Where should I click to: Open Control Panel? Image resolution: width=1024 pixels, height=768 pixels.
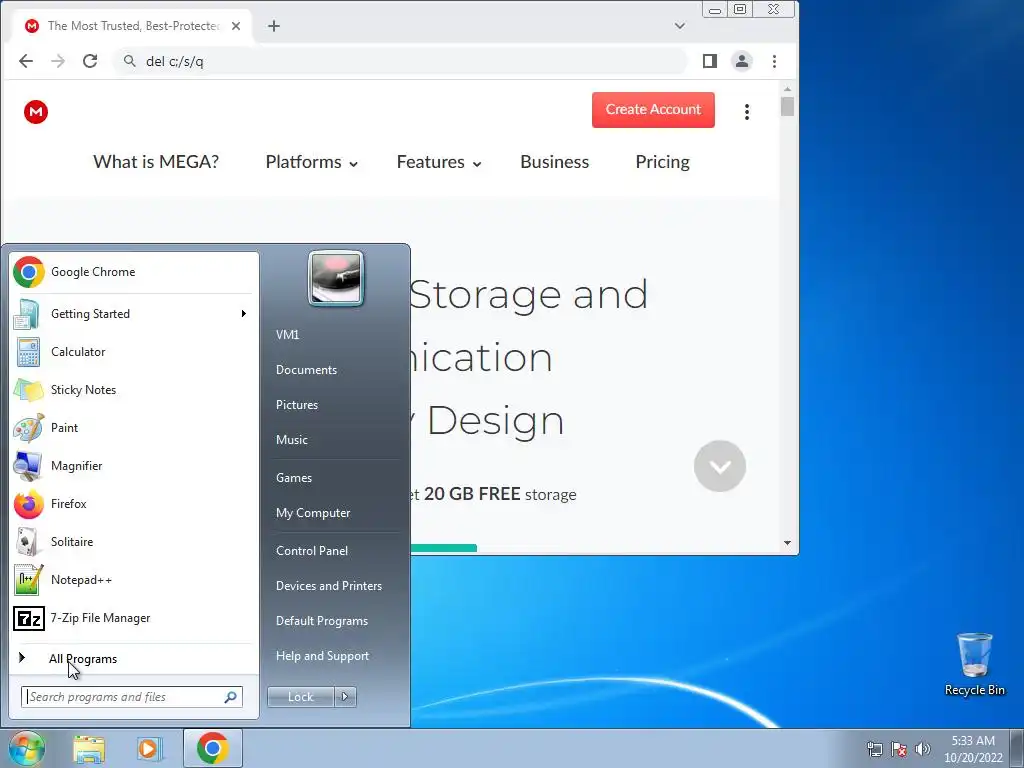312,551
